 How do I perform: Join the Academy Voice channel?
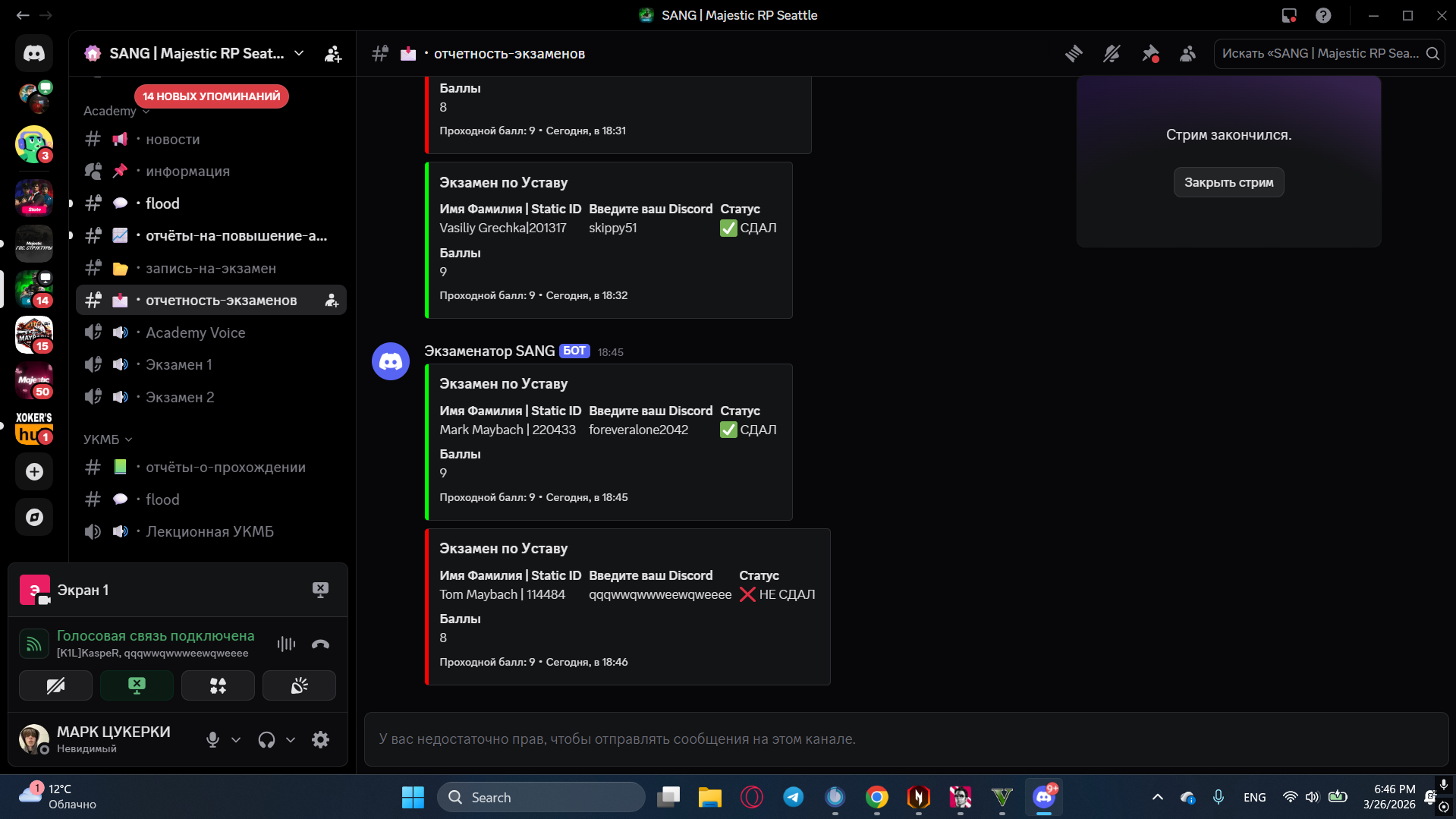coord(211,332)
